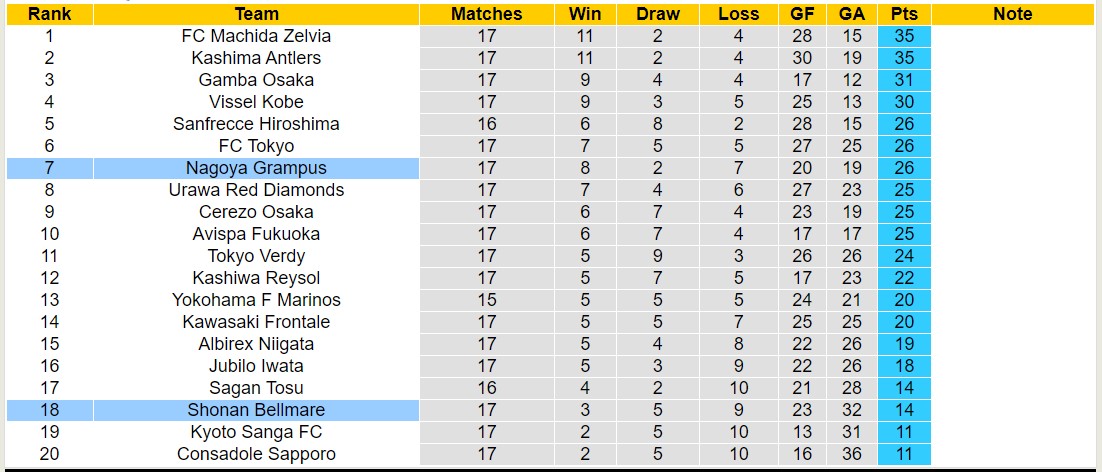Click Consadole Sapporo in last row

(256, 454)
